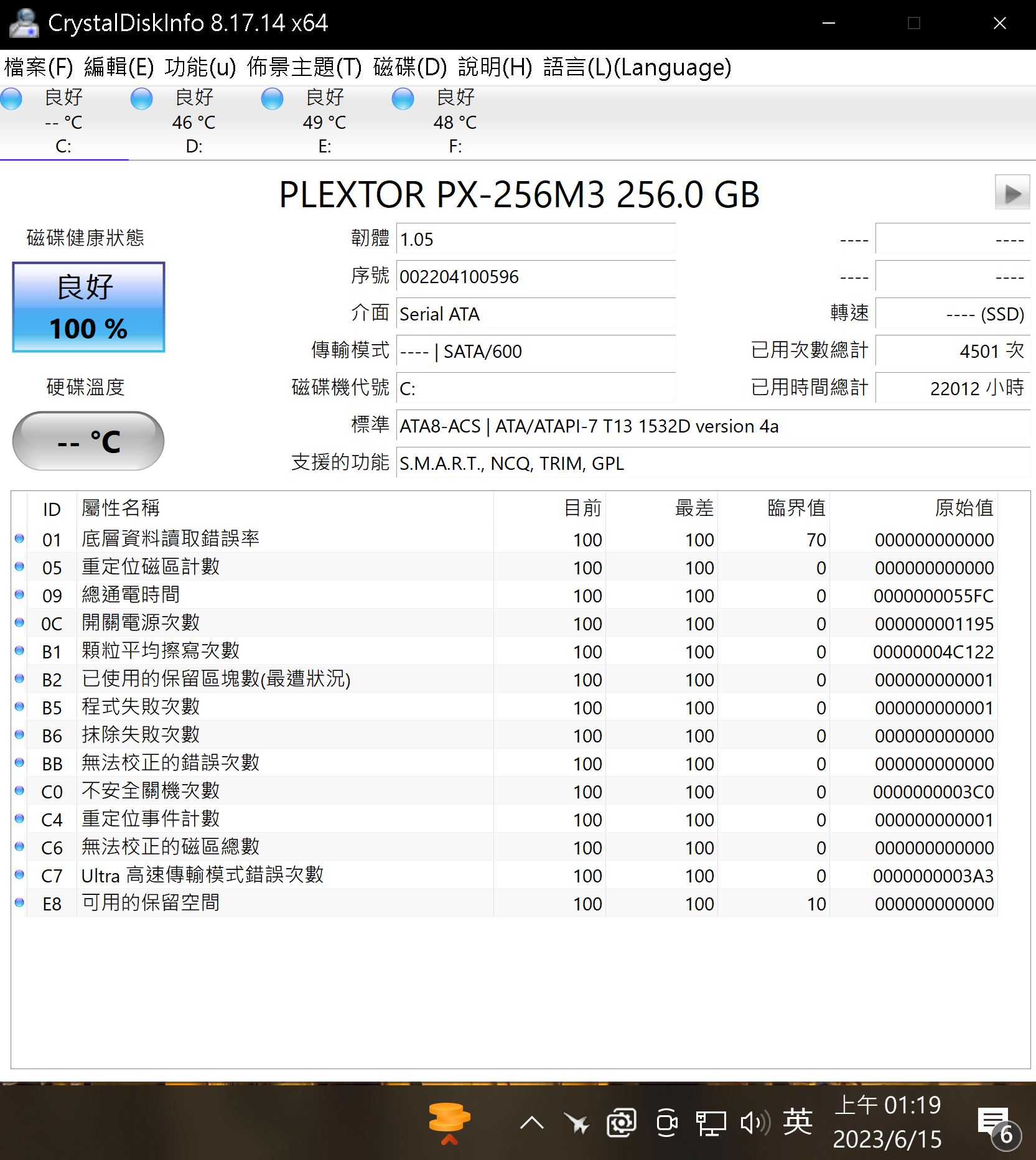Open the volume speaker tray icon
The height and width of the screenshot is (1160, 1036).
tap(755, 1123)
